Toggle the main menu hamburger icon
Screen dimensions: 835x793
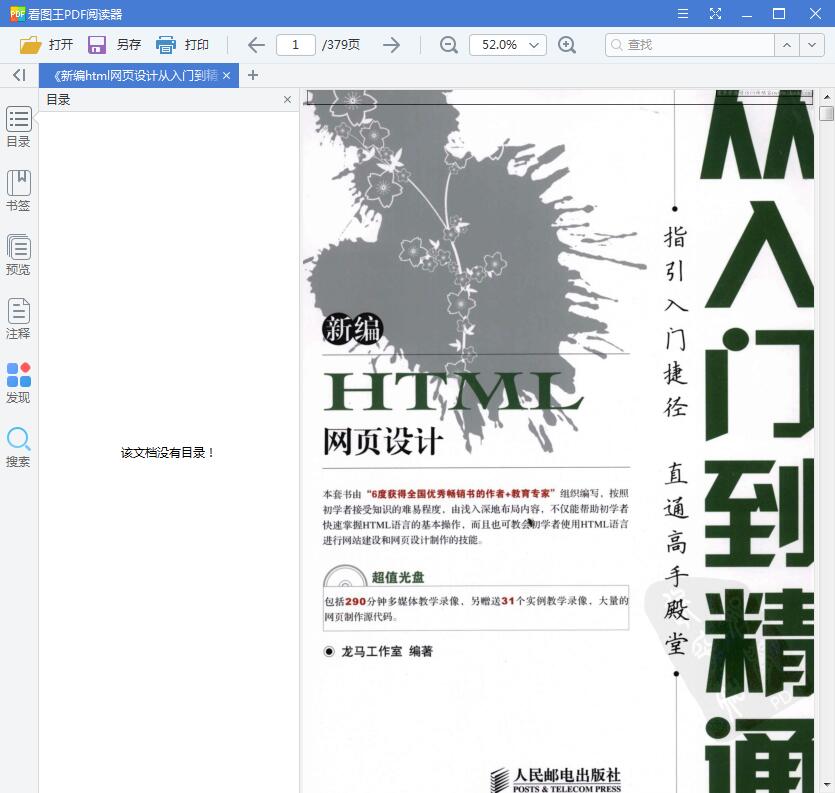685,14
